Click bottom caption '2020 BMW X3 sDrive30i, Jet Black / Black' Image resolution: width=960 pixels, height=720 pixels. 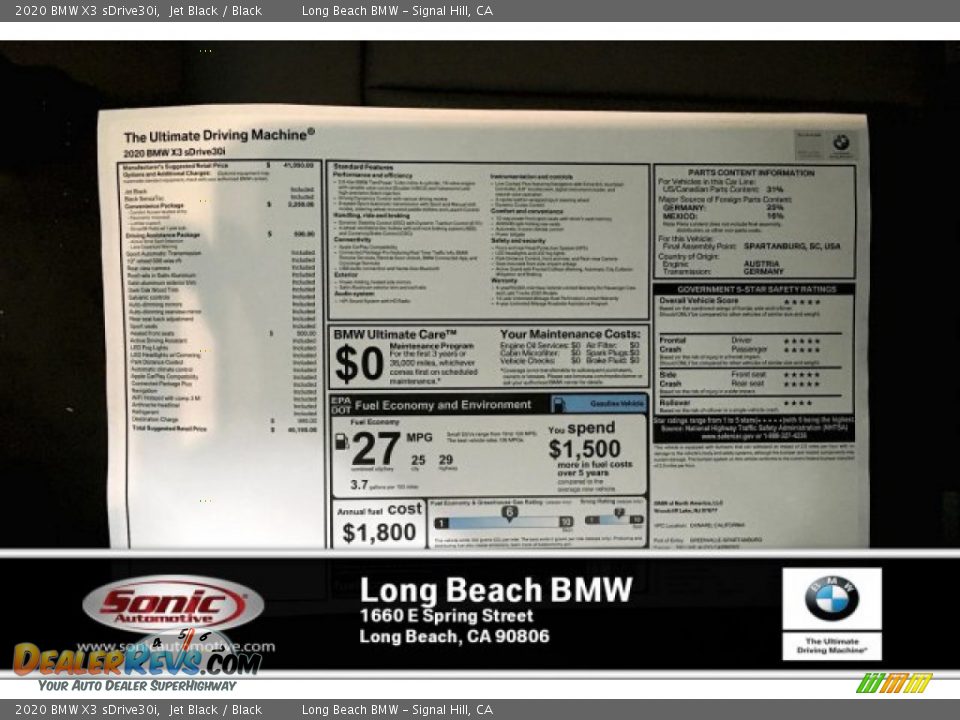[138, 710]
